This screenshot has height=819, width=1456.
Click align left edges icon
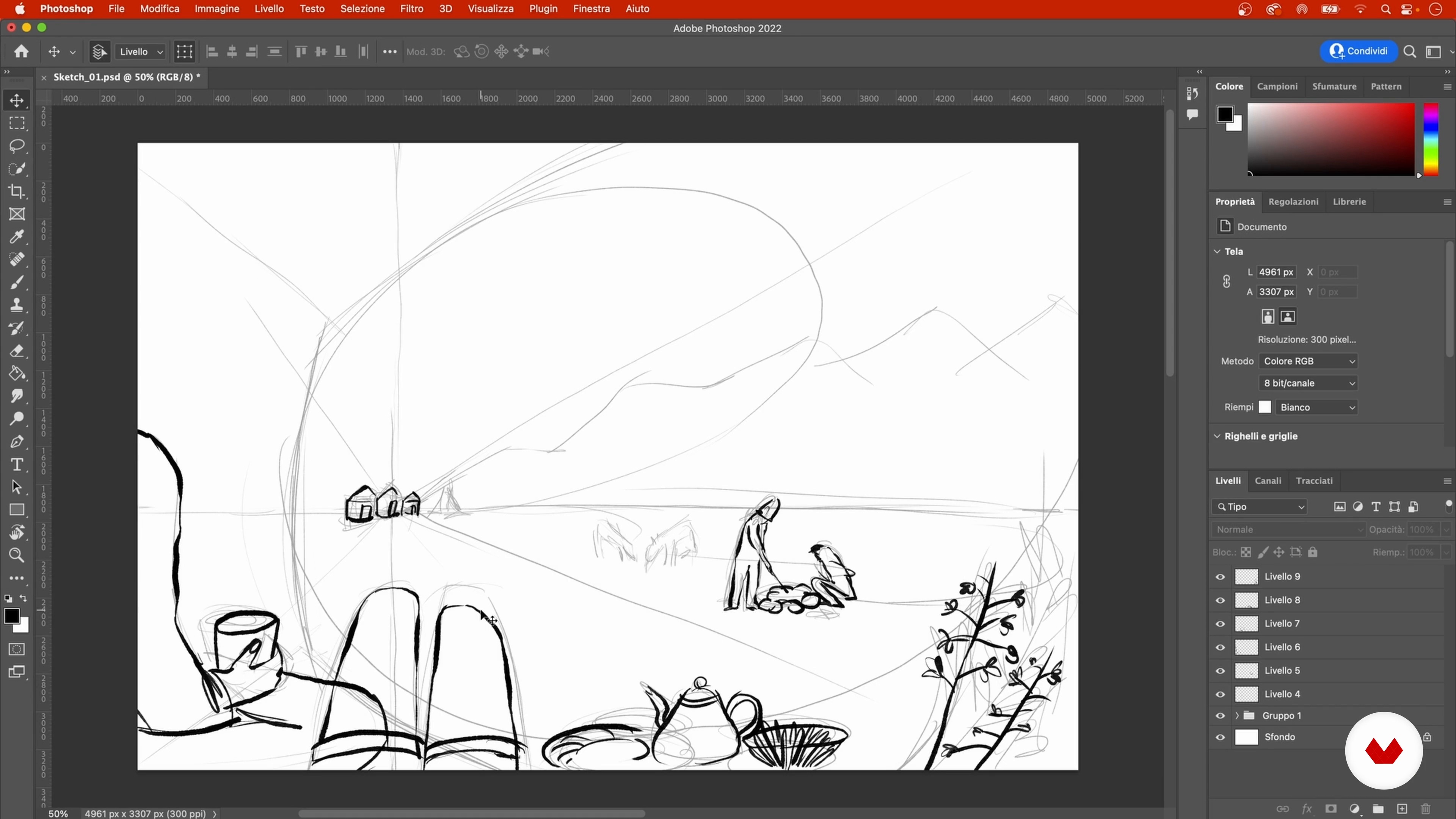[212, 52]
